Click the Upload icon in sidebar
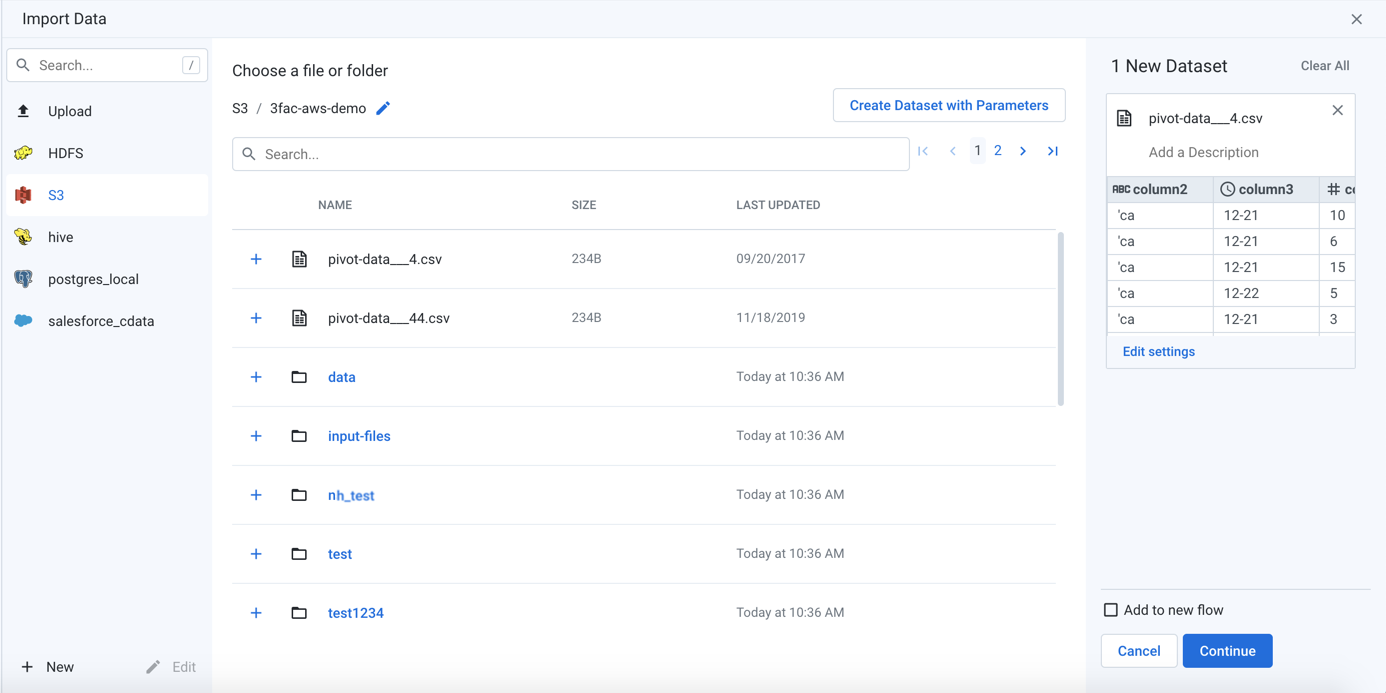 tap(24, 111)
